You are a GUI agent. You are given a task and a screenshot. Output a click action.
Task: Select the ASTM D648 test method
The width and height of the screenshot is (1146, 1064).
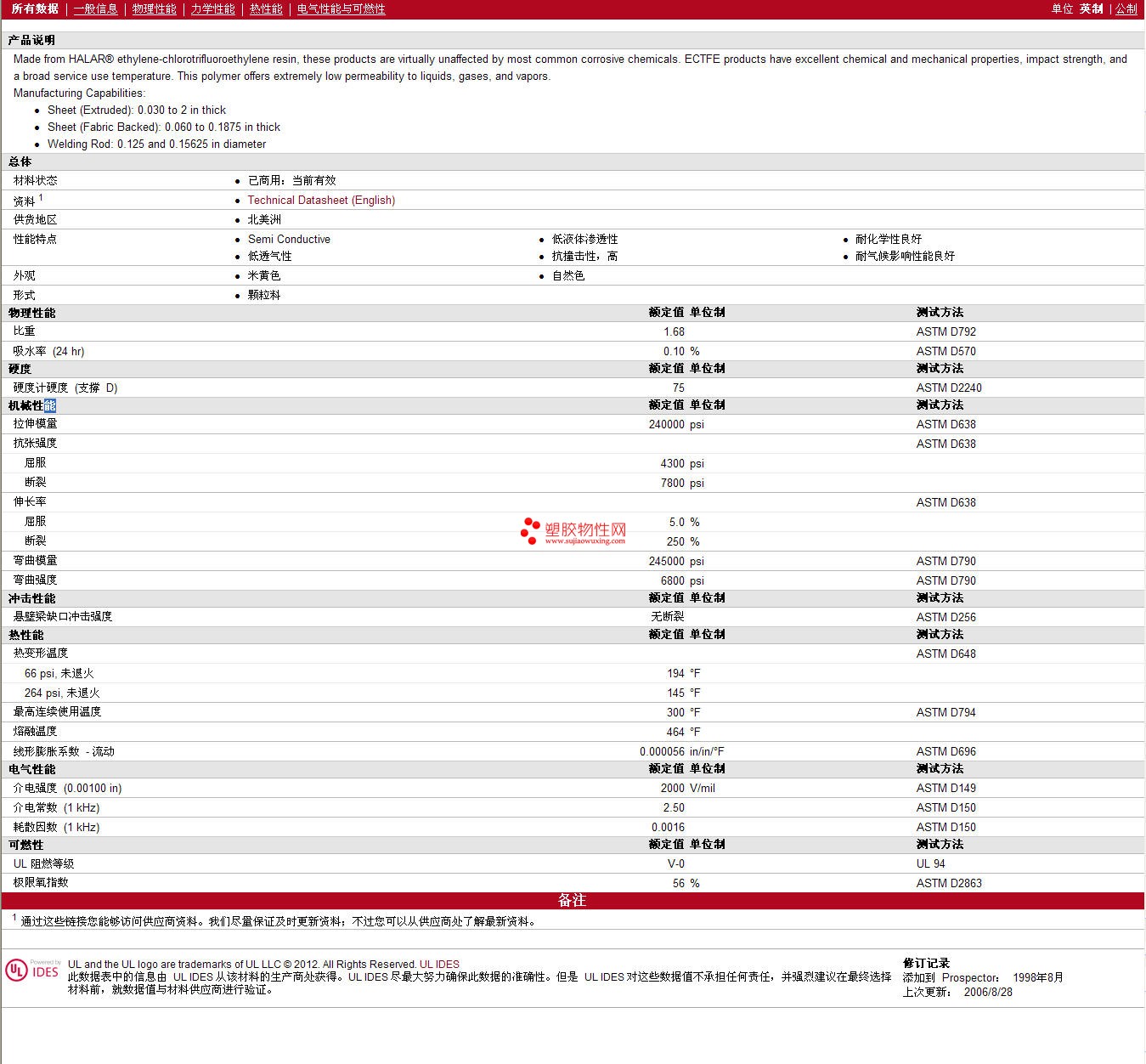click(946, 654)
